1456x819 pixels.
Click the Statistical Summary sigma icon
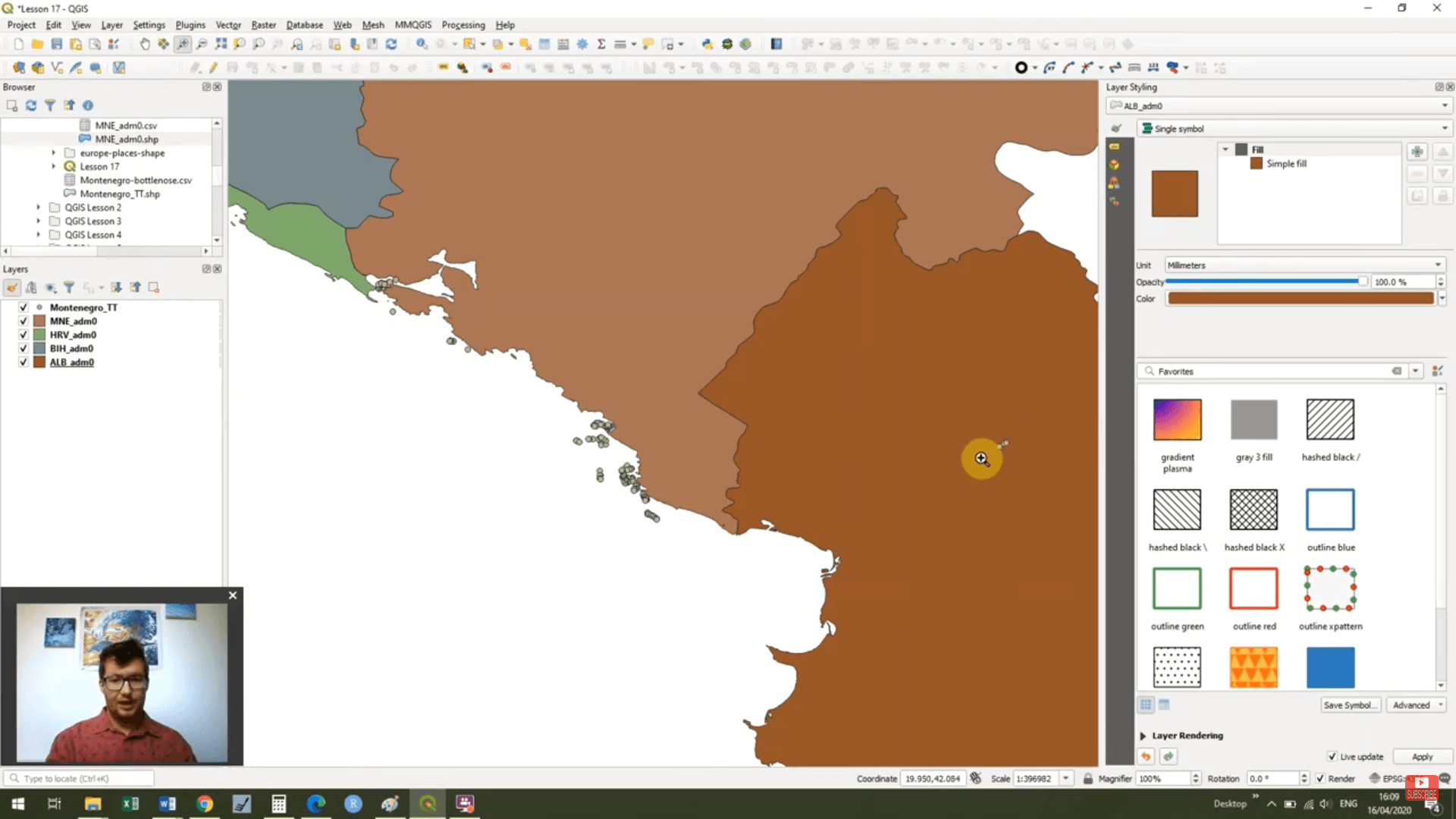601,44
